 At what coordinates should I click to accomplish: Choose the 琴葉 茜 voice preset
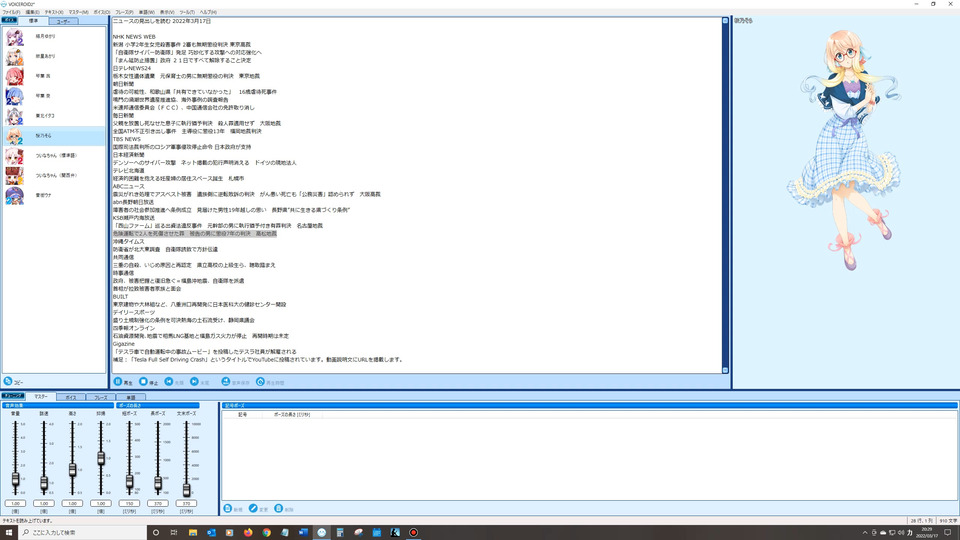[54, 77]
